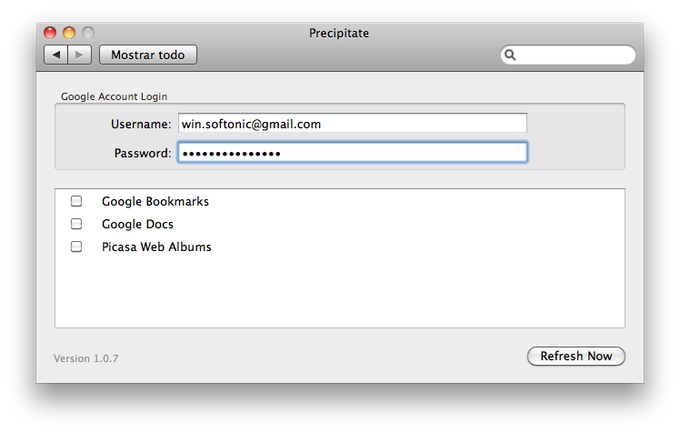
Task: Toggle the Picasa Web Albums checkbox
Action: pos(76,246)
